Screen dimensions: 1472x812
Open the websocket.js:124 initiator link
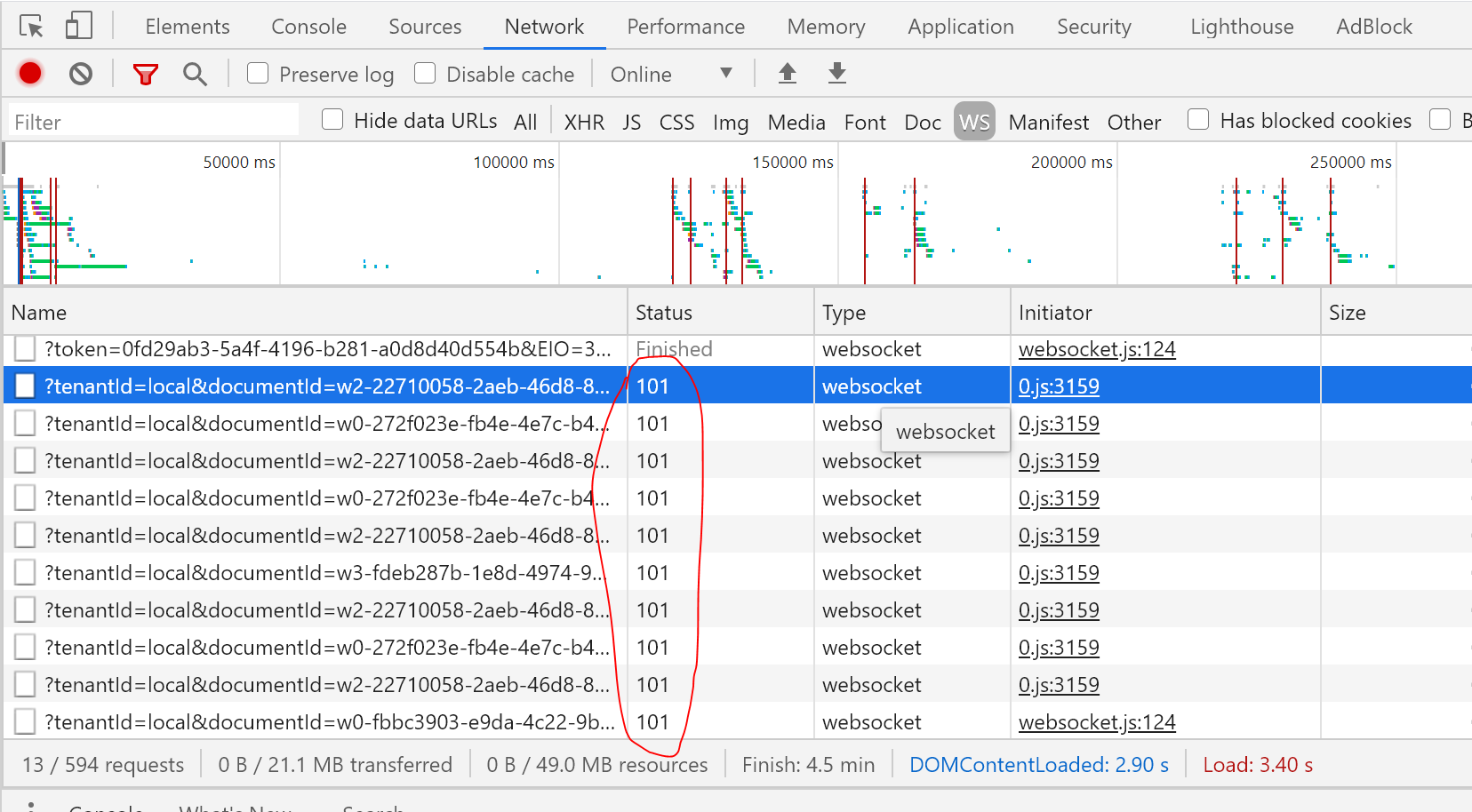(x=1096, y=349)
